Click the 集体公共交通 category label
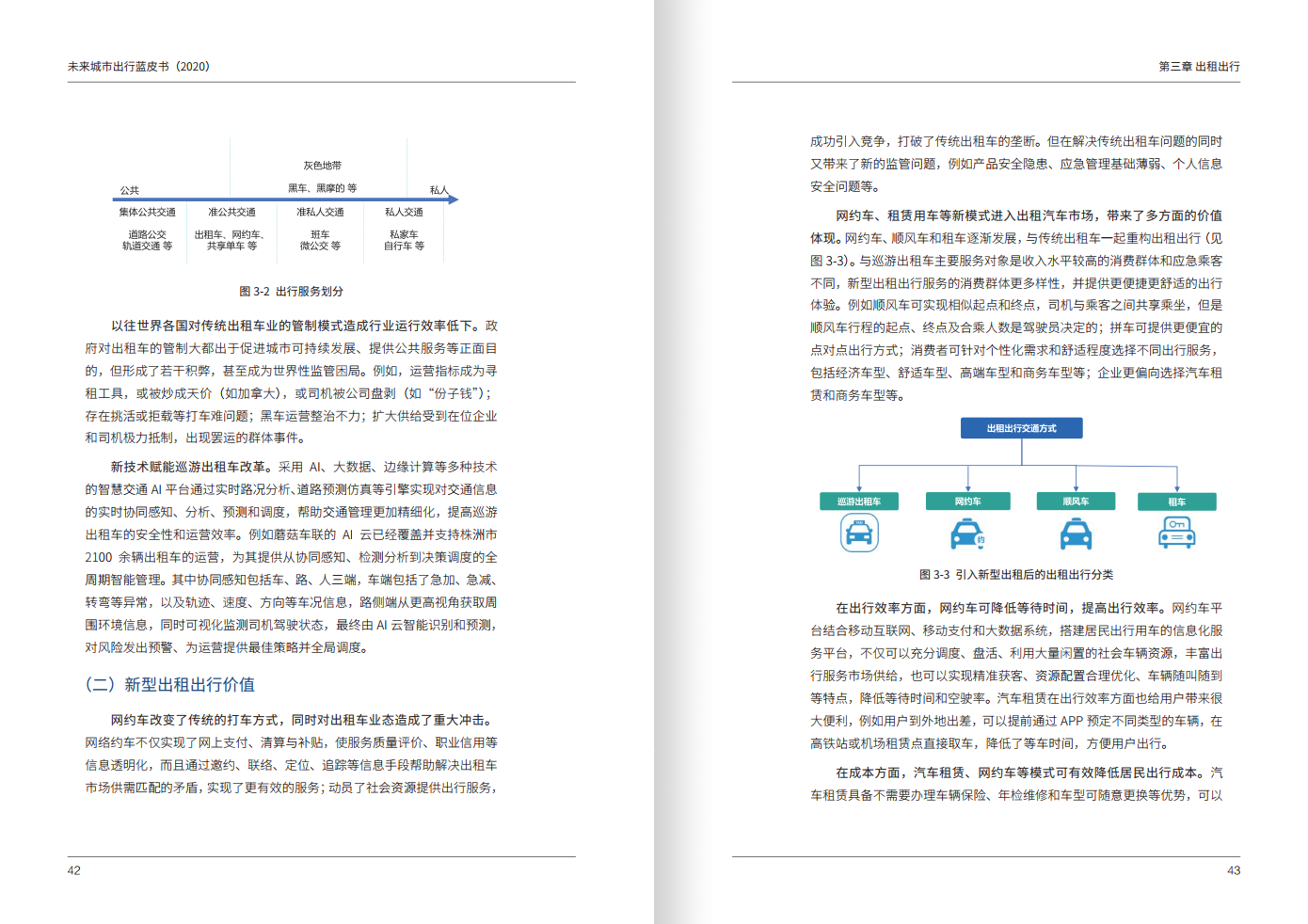 (x=148, y=213)
